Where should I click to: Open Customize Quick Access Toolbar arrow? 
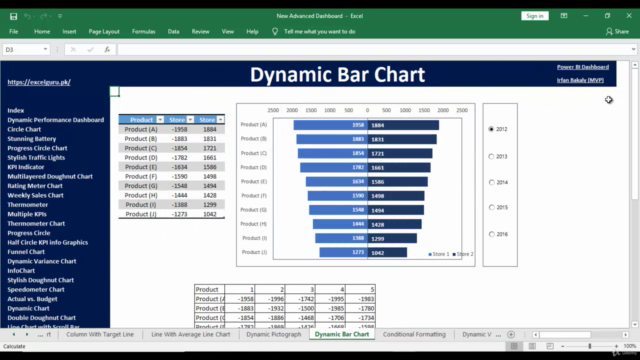coord(60,16)
